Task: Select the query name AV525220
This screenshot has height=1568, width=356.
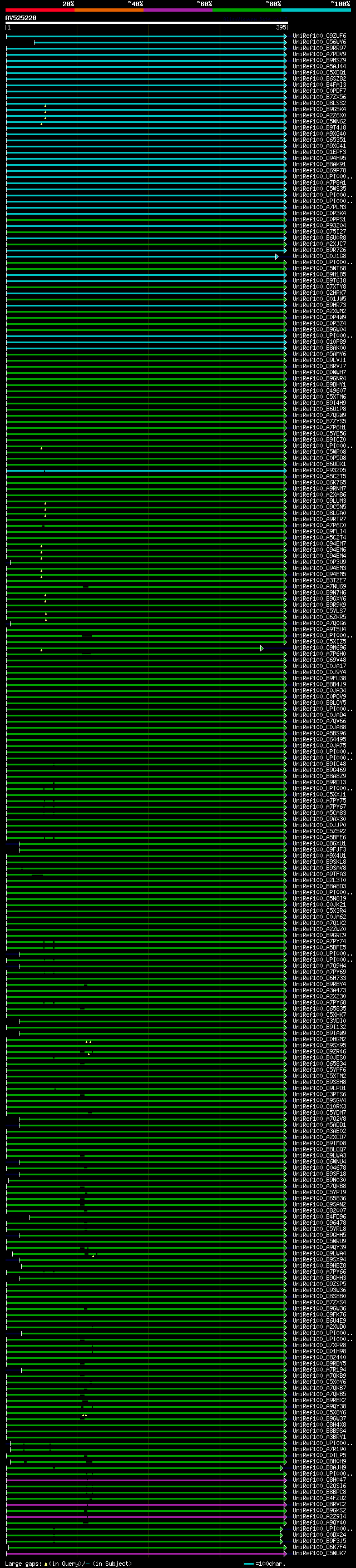Action: [x=21, y=18]
